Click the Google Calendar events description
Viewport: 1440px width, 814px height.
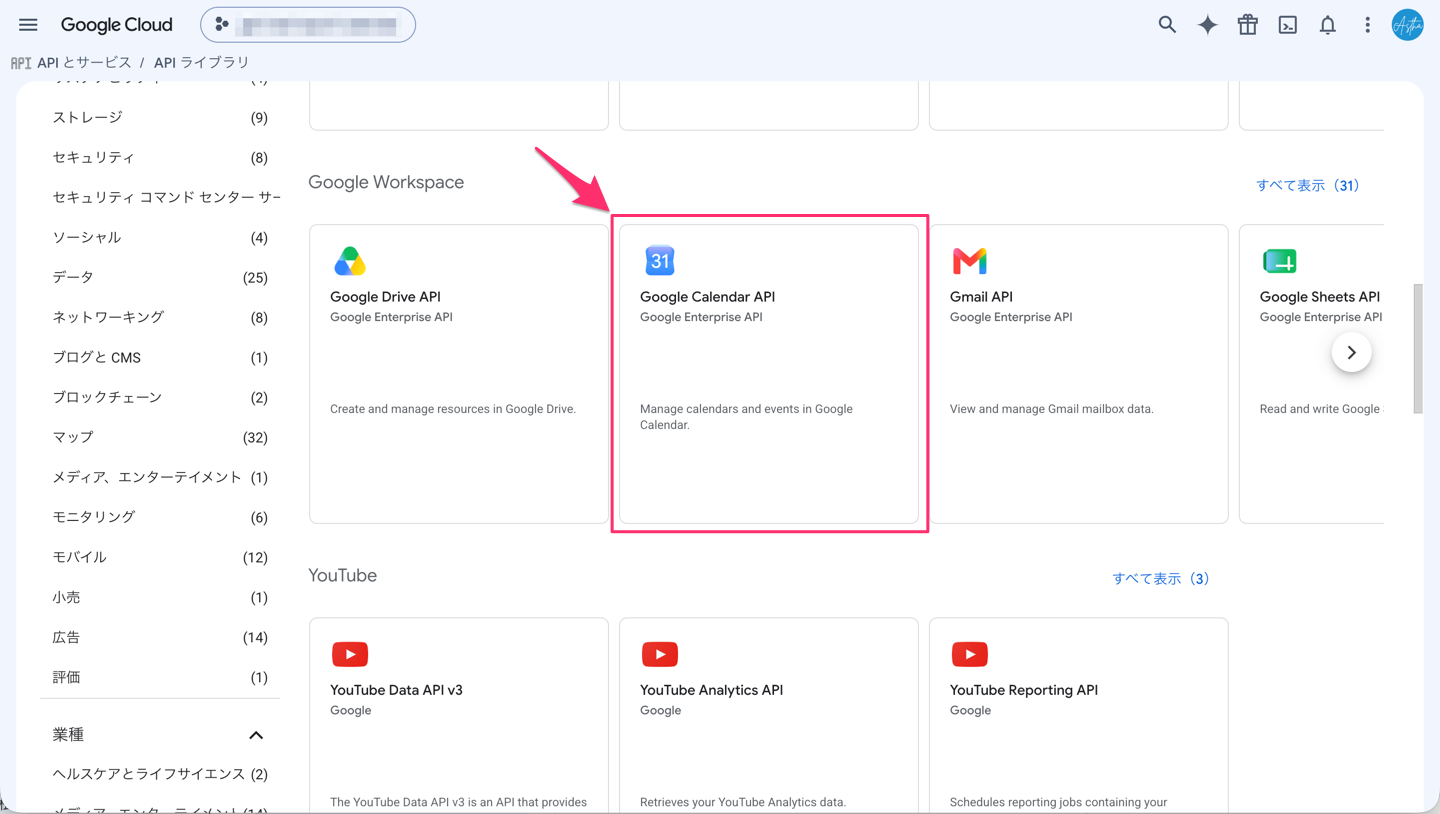746,417
